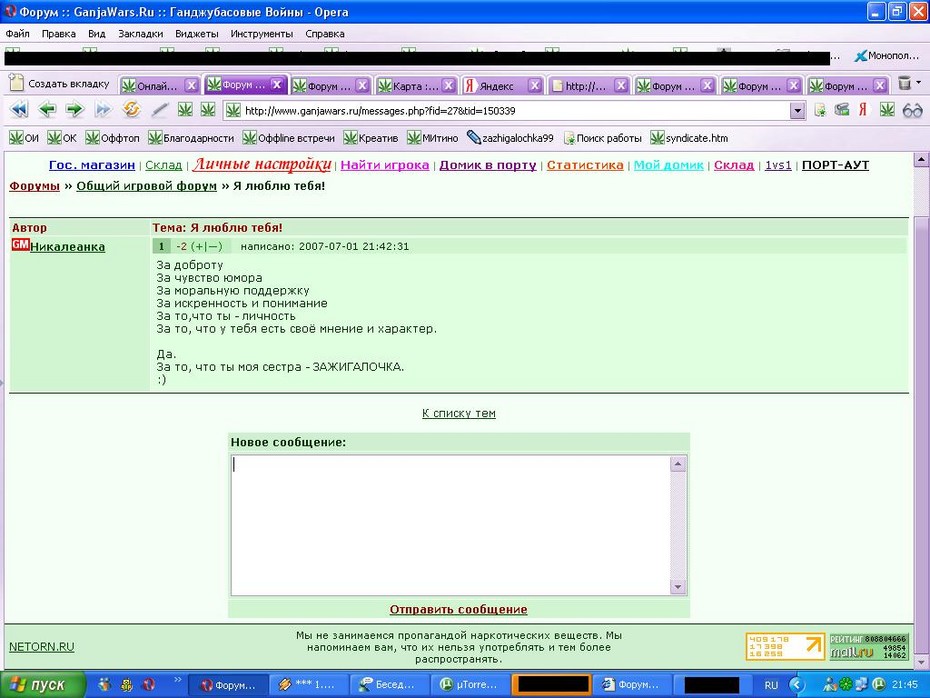Viewport: 930px width, 698px height.
Task: Open the Поиск работы bookmark
Action: 602,138
